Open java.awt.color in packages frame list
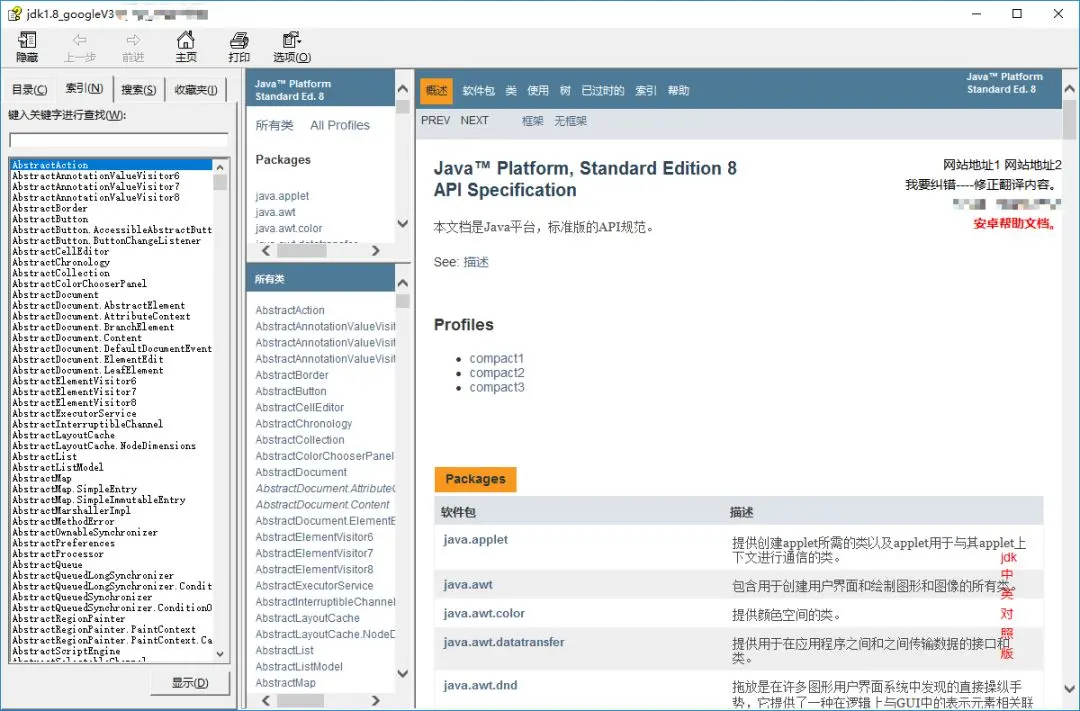Image resolution: width=1080 pixels, height=711 pixels. click(x=289, y=228)
